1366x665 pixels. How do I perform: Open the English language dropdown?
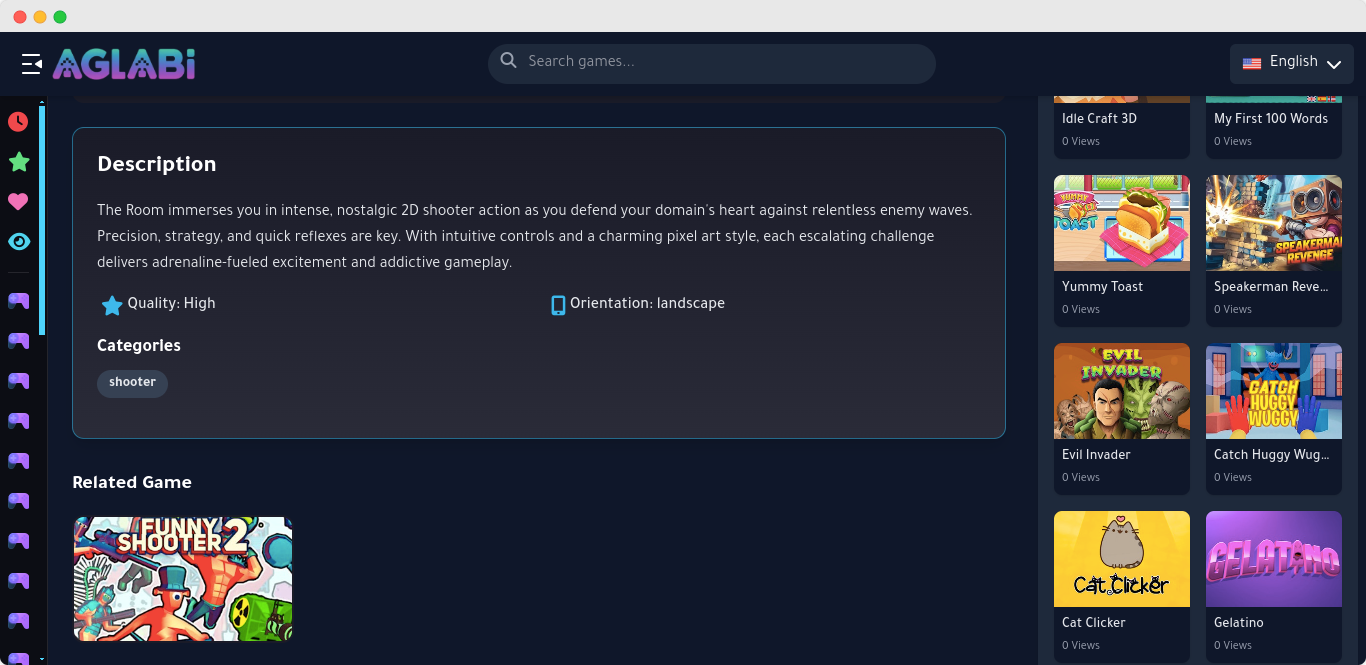coord(1290,63)
